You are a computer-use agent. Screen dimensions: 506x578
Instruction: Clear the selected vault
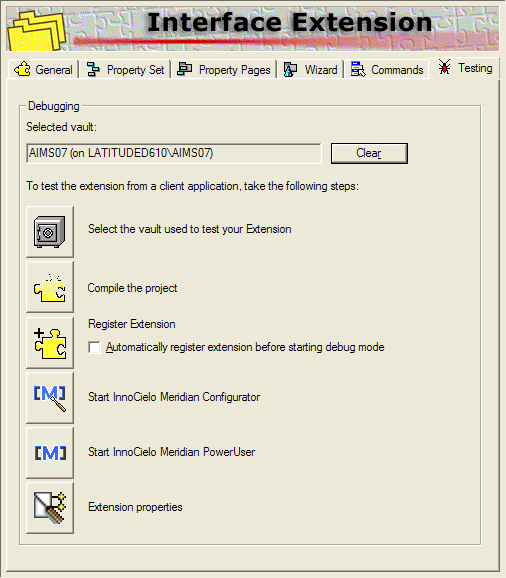click(x=369, y=153)
